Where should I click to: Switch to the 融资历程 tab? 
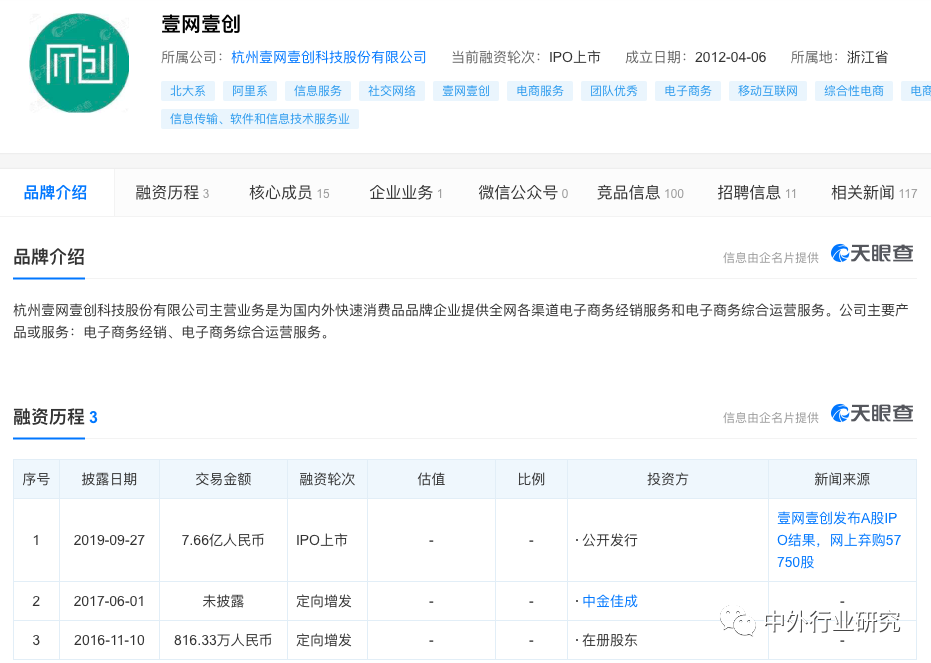pyautogui.click(x=172, y=193)
